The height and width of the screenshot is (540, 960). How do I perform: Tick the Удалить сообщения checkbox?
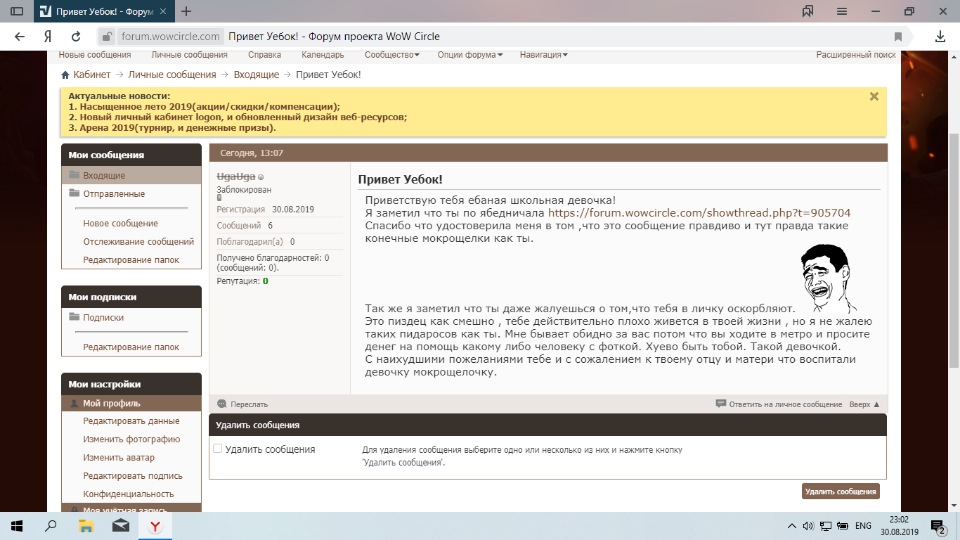click(x=218, y=449)
